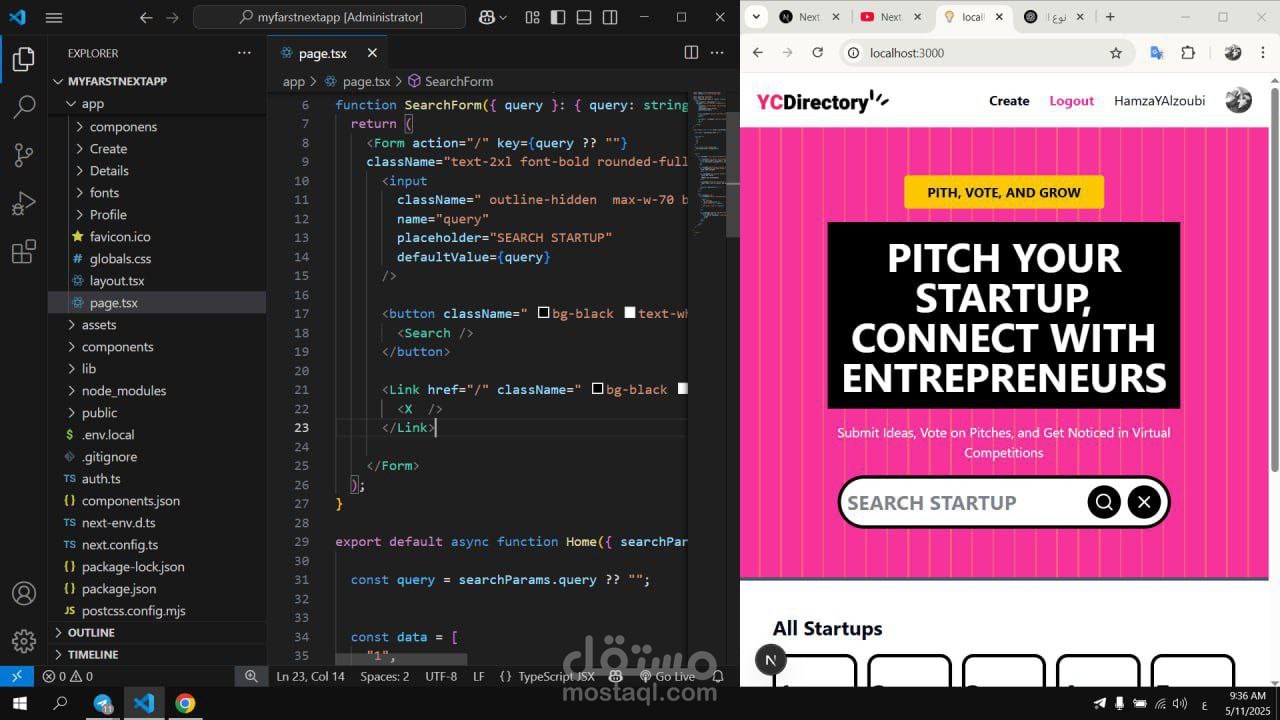
Task: Click the zoom magnifier in the status bar
Action: (251, 676)
